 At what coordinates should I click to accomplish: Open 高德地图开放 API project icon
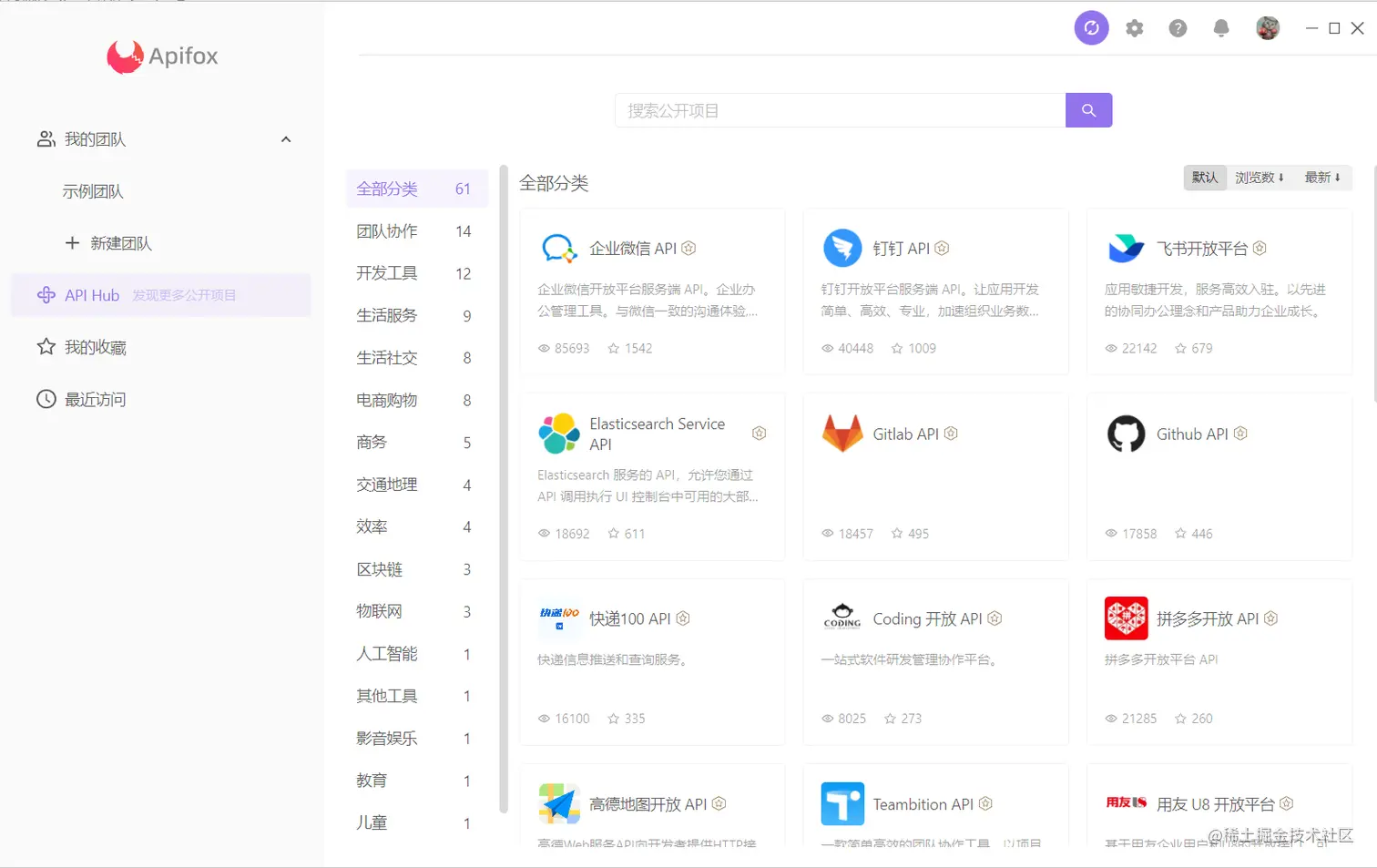click(559, 804)
